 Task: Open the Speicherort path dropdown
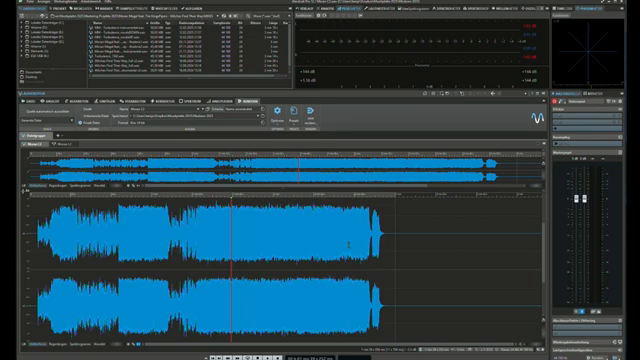click(258, 116)
